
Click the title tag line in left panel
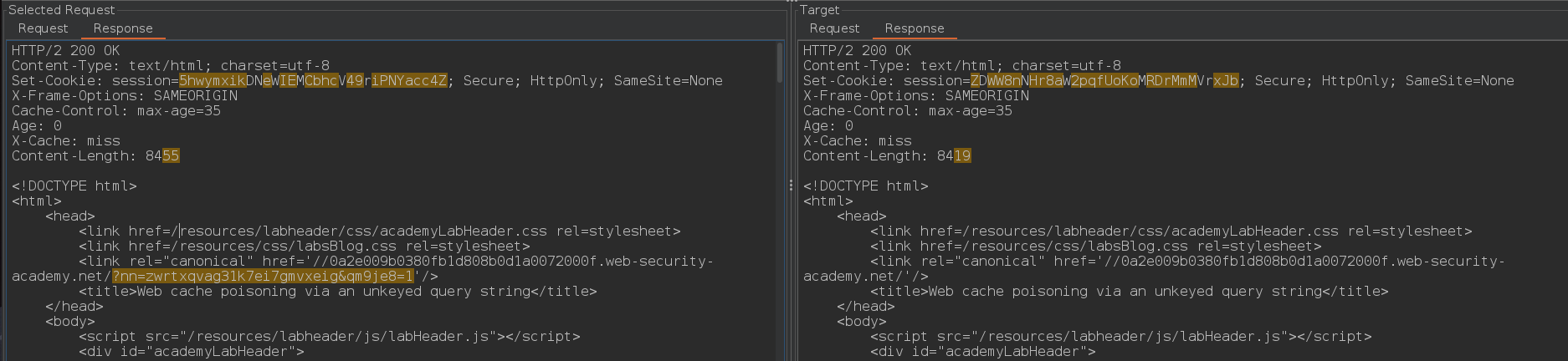[x=337, y=292]
